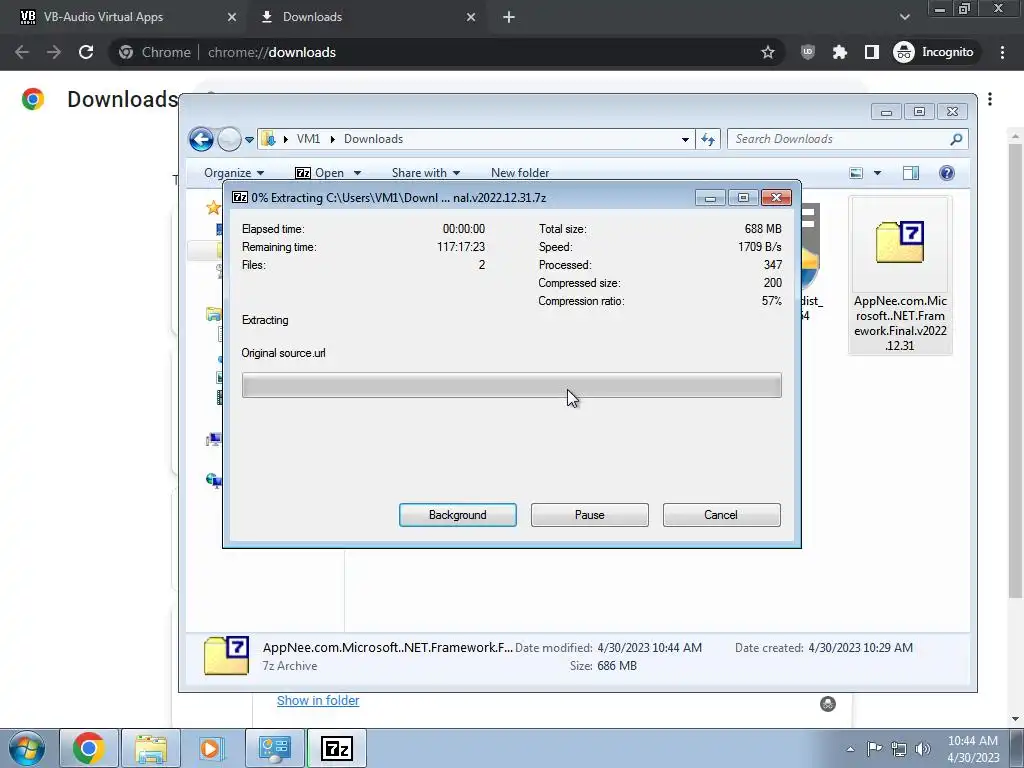Image resolution: width=1024 pixels, height=768 pixels.
Task: Click the Favorites star icon in sidebar
Action: pyautogui.click(x=213, y=208)
